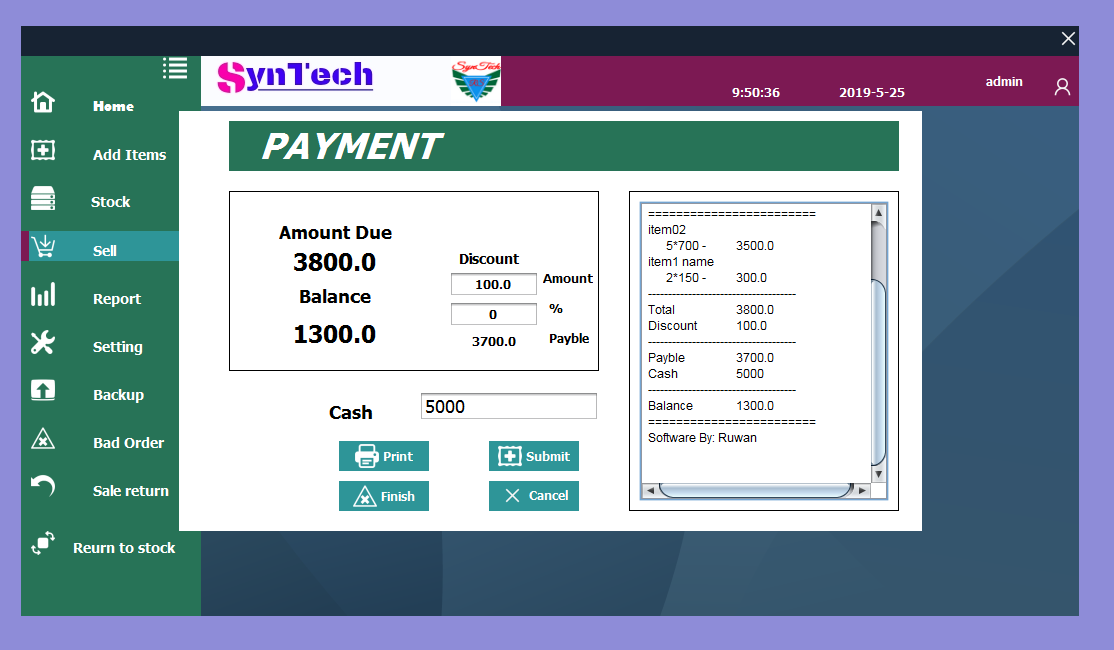Open Backup using the upload icon
The image size is (1114, 650).
point(42,389)
